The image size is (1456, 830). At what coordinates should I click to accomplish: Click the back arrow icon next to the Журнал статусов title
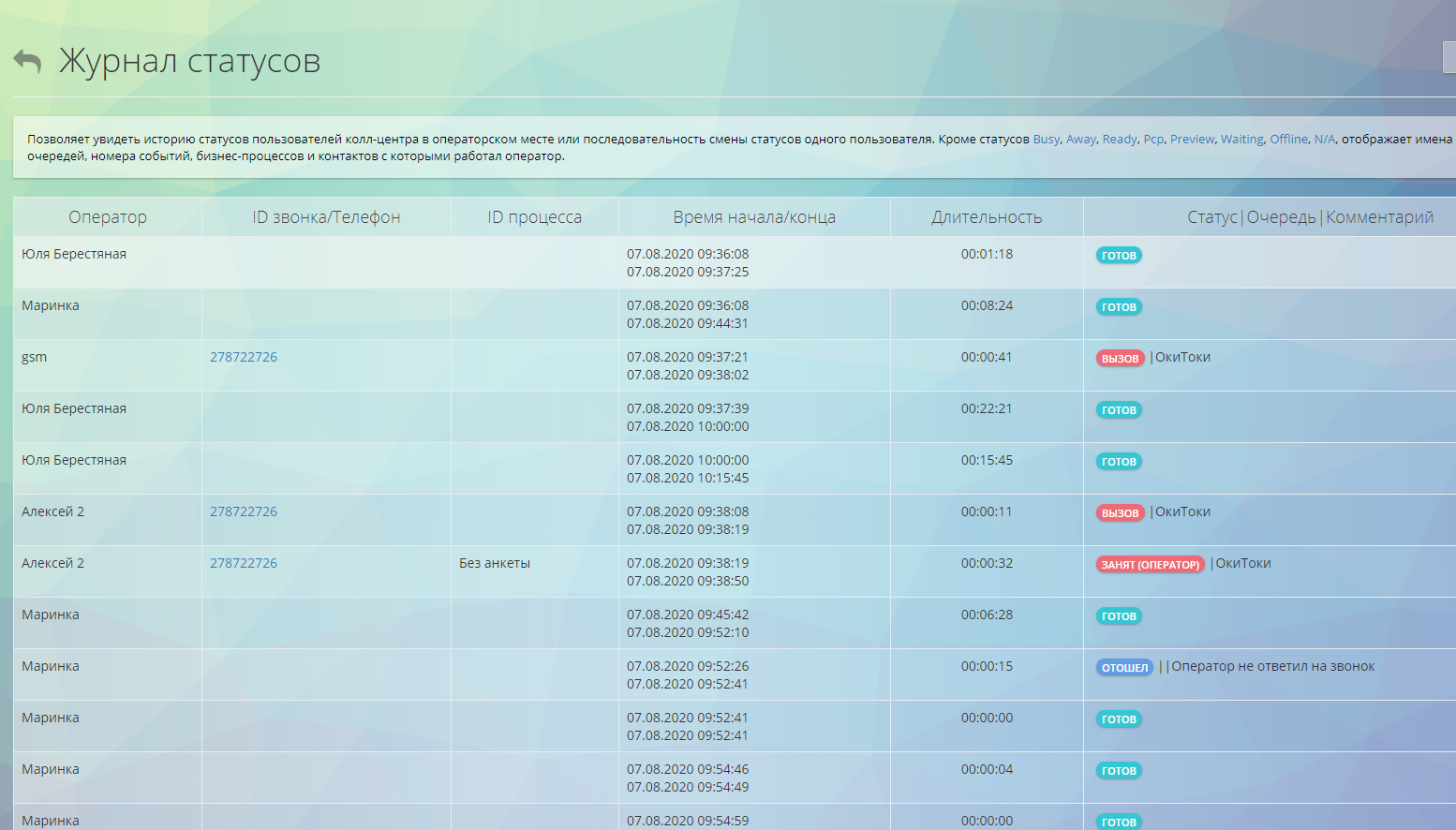[x=27, y=62]
